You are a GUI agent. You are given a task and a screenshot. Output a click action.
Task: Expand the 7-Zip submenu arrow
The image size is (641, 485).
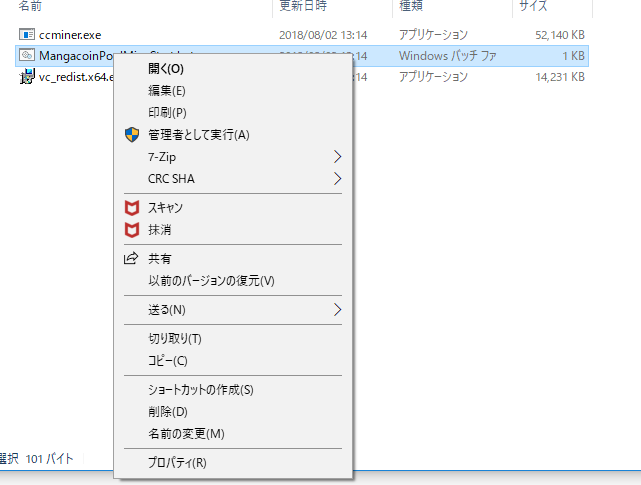coord(337,157)
